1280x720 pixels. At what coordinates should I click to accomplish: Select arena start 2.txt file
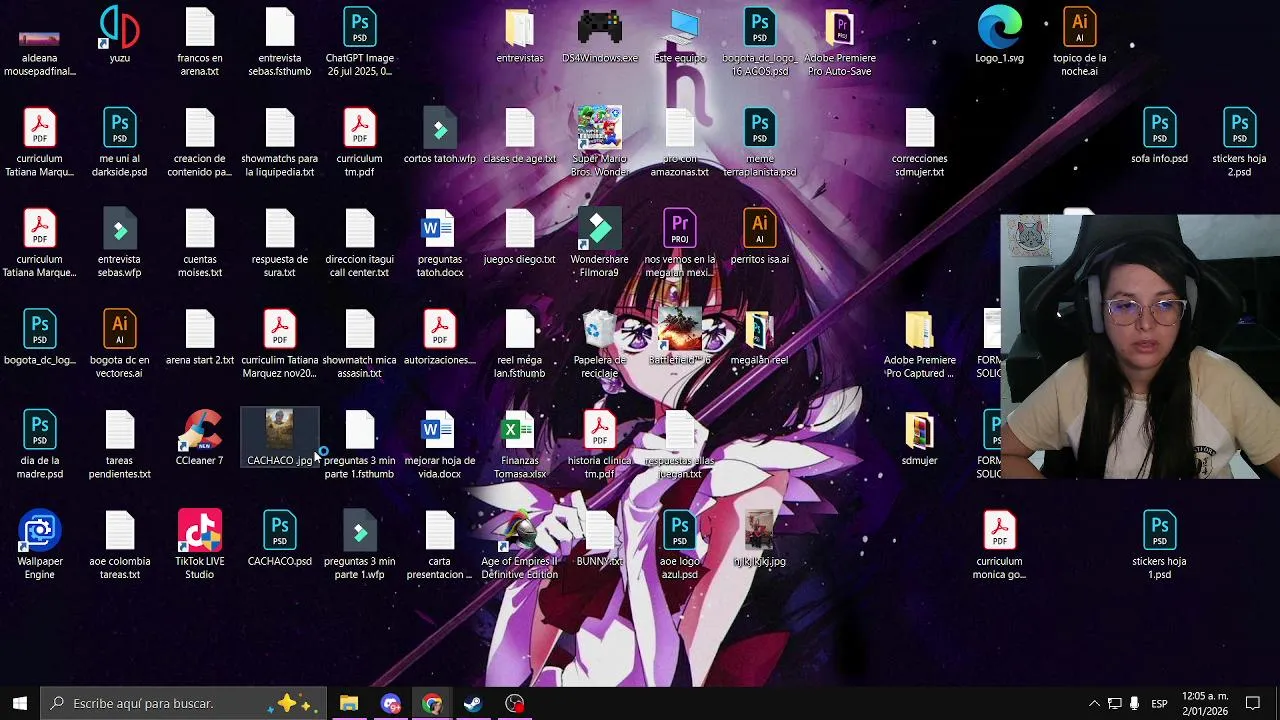(199, 337)
